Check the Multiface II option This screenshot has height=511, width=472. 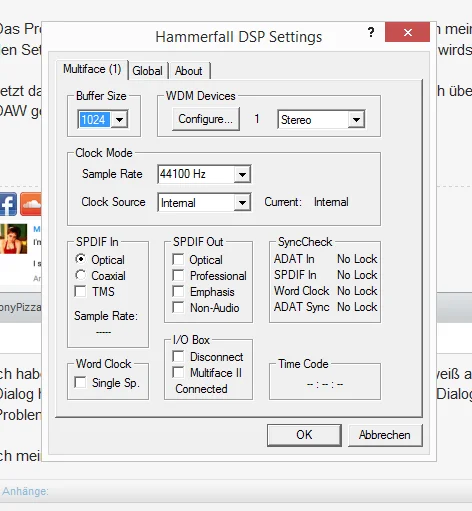178,372
